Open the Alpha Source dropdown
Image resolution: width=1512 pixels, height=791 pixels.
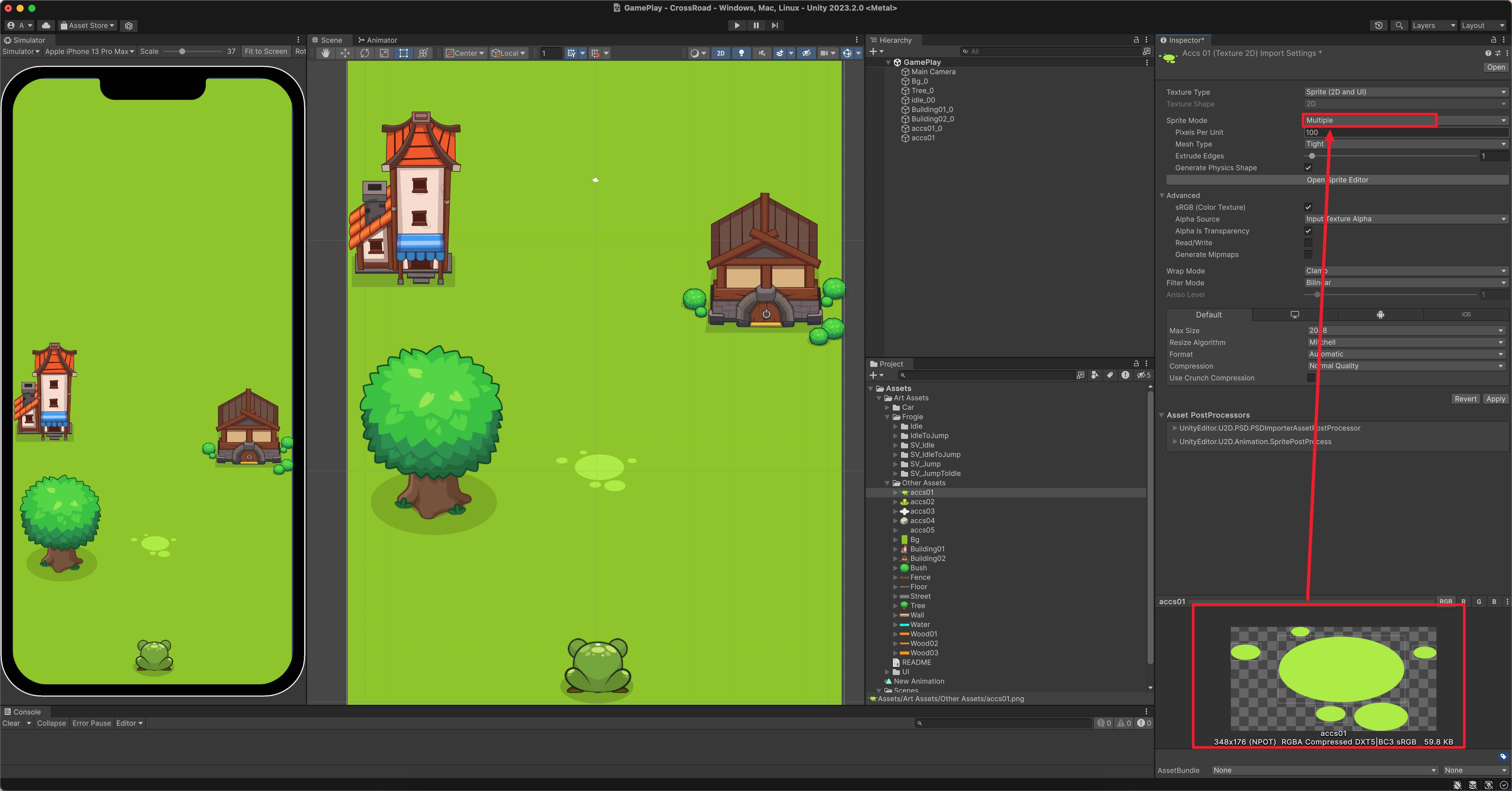click(1406, 219)
